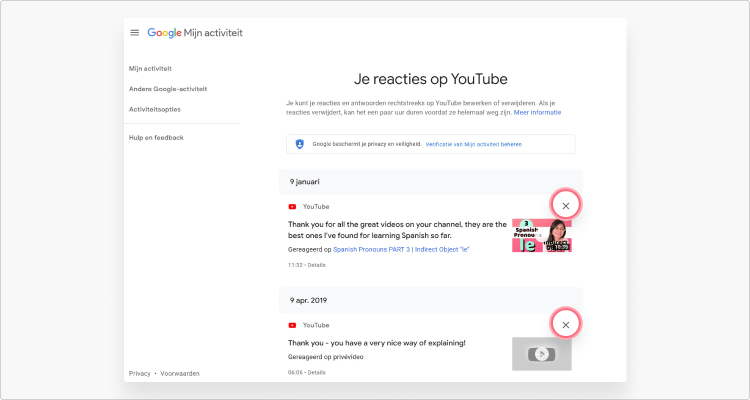Open Spanish Pronouns PART 3 video link

[x=401, y=249]
